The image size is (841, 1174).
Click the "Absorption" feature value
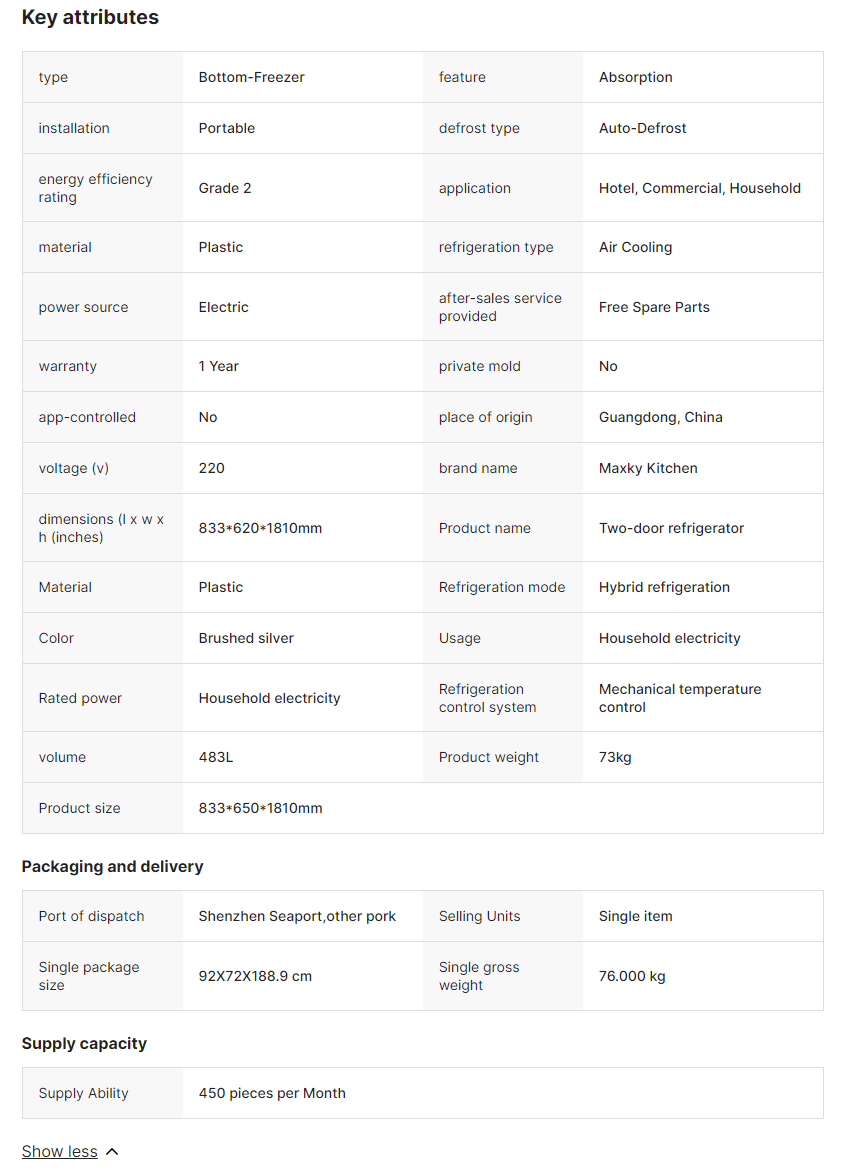click(x=635, y=77)
